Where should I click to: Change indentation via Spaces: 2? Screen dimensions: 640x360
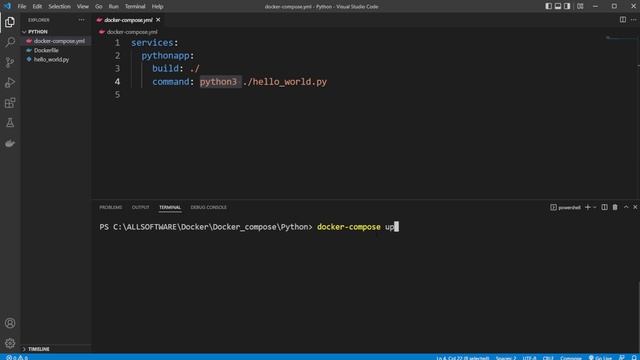(x=506, y=357)
